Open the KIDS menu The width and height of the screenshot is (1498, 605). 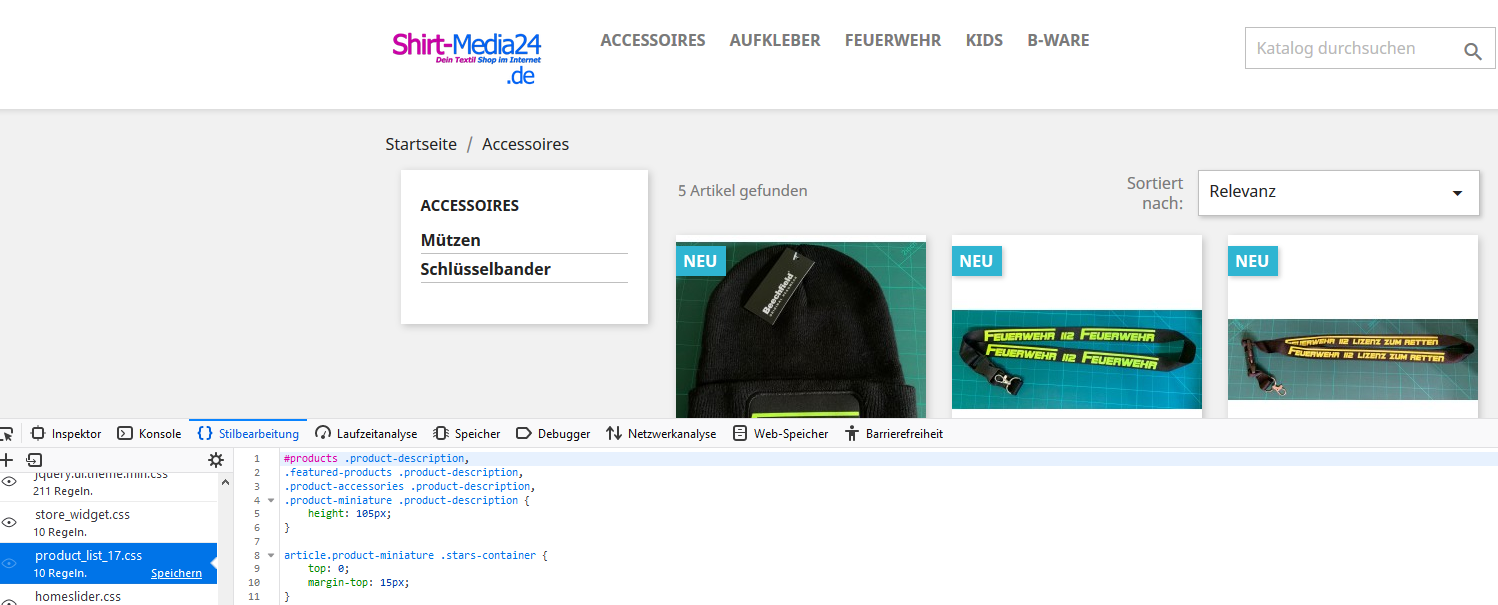click(x=984, y=41)
